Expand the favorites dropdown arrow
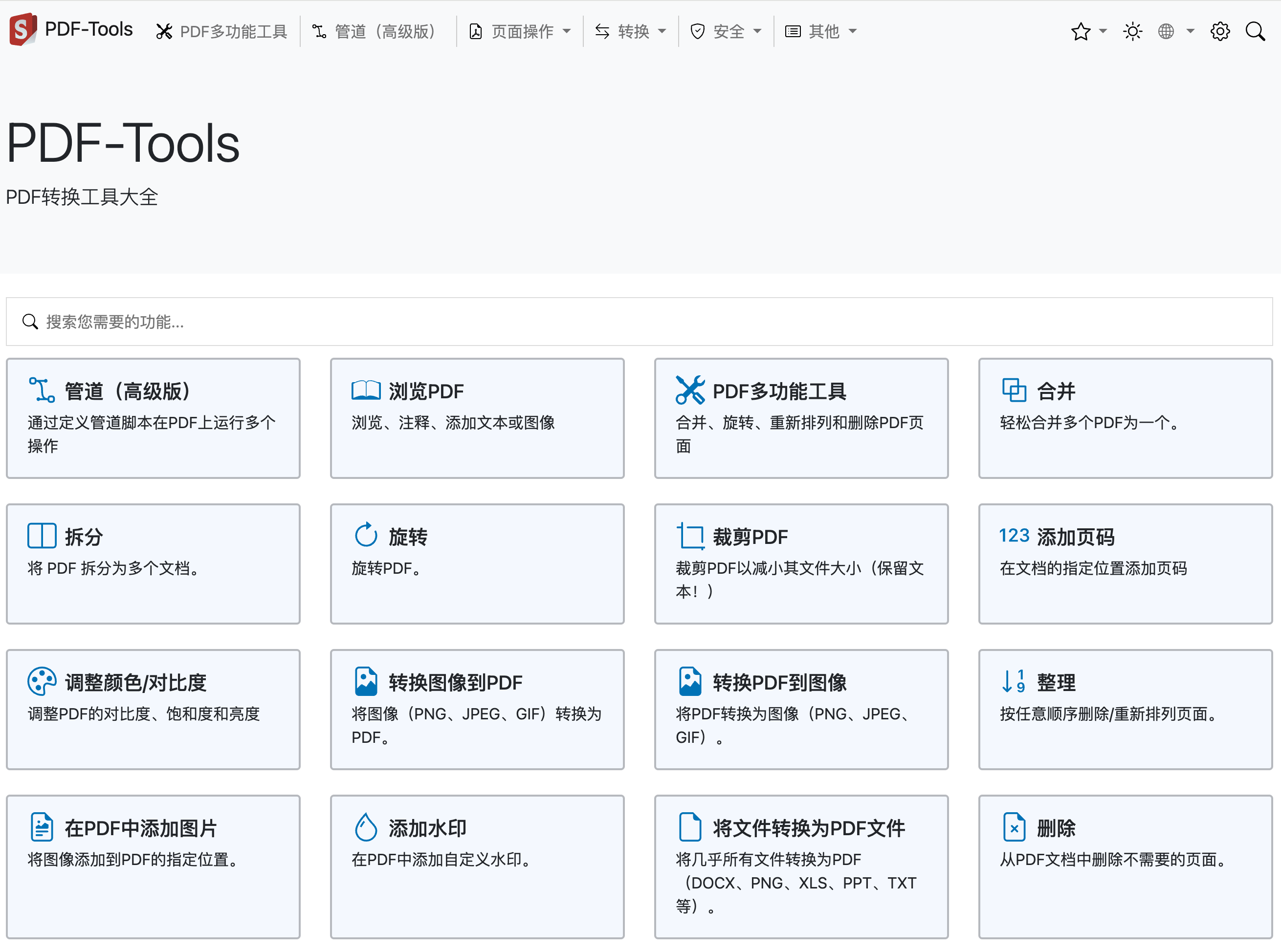 click(1102, 31)
